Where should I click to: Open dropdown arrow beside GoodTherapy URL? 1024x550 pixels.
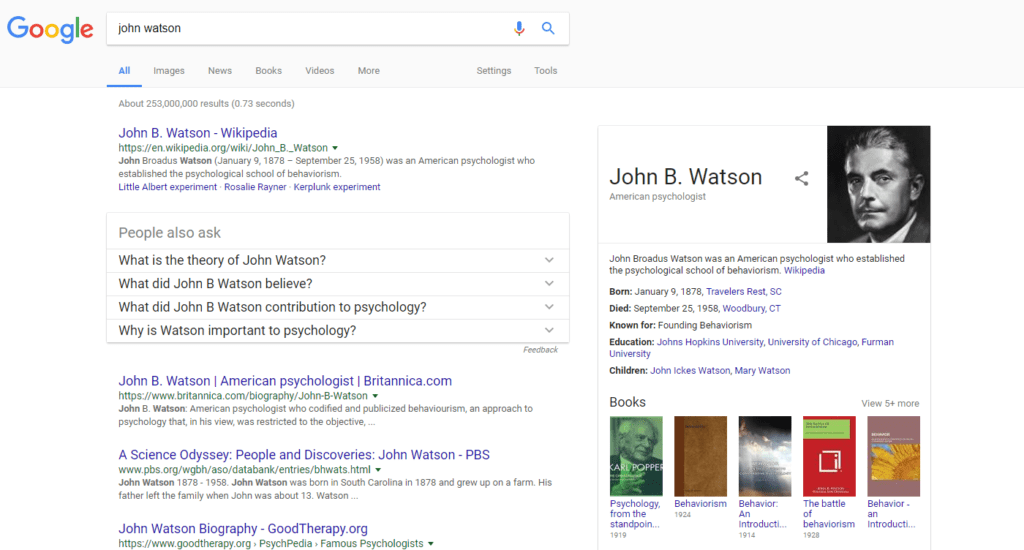(430, 544)
